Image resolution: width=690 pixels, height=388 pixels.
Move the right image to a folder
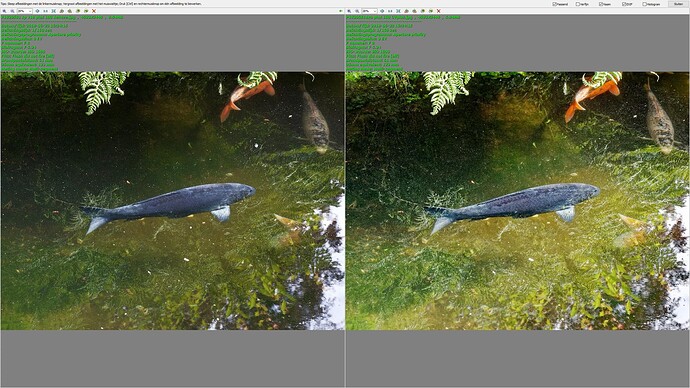click(x=431, y=11)
